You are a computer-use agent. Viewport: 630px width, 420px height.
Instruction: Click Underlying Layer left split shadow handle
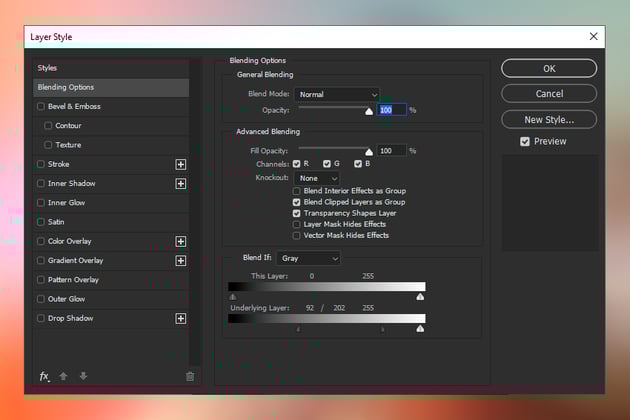(x=298, y=329)
